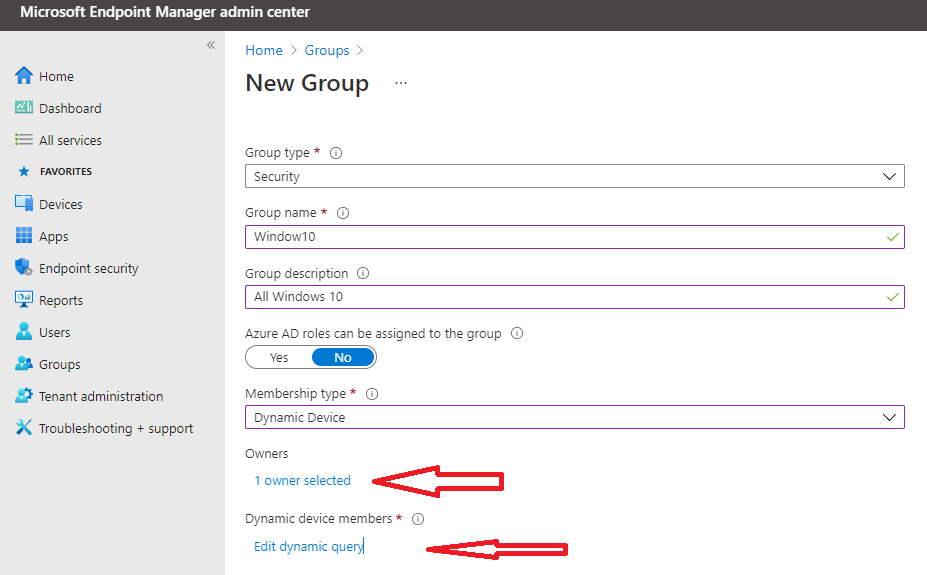
Task: Go to Devices in the sidebar
Action: pos(61,204)
